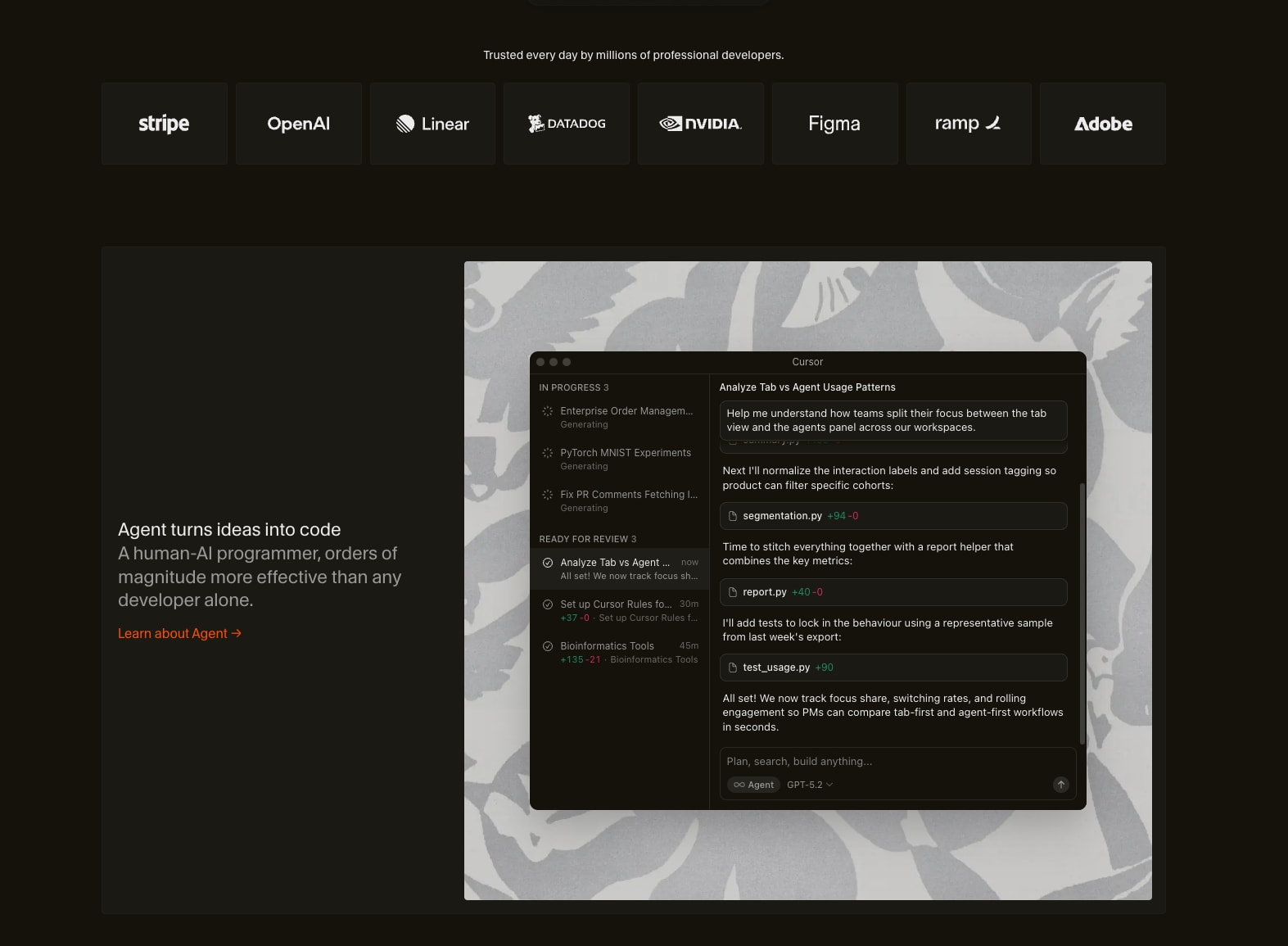The height and width of the screenshot is (946, 1288).
Task: Click checkmark icon beside Set up Cursor Rules
Action: pos(548,604)
